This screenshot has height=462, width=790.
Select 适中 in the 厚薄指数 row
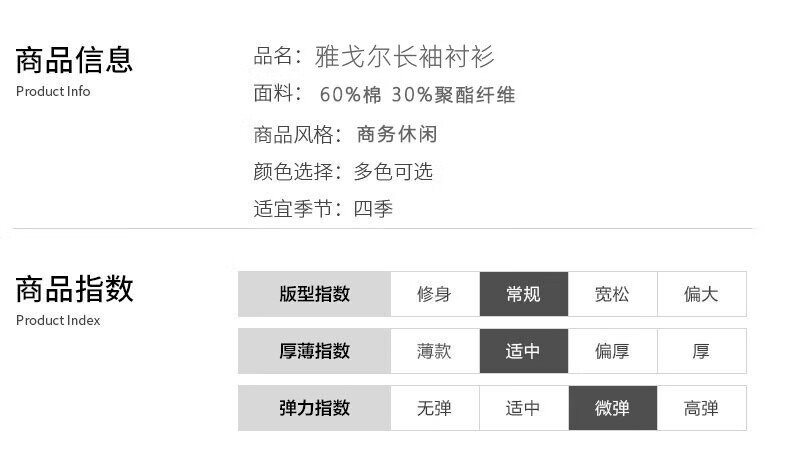pos(524,351)
